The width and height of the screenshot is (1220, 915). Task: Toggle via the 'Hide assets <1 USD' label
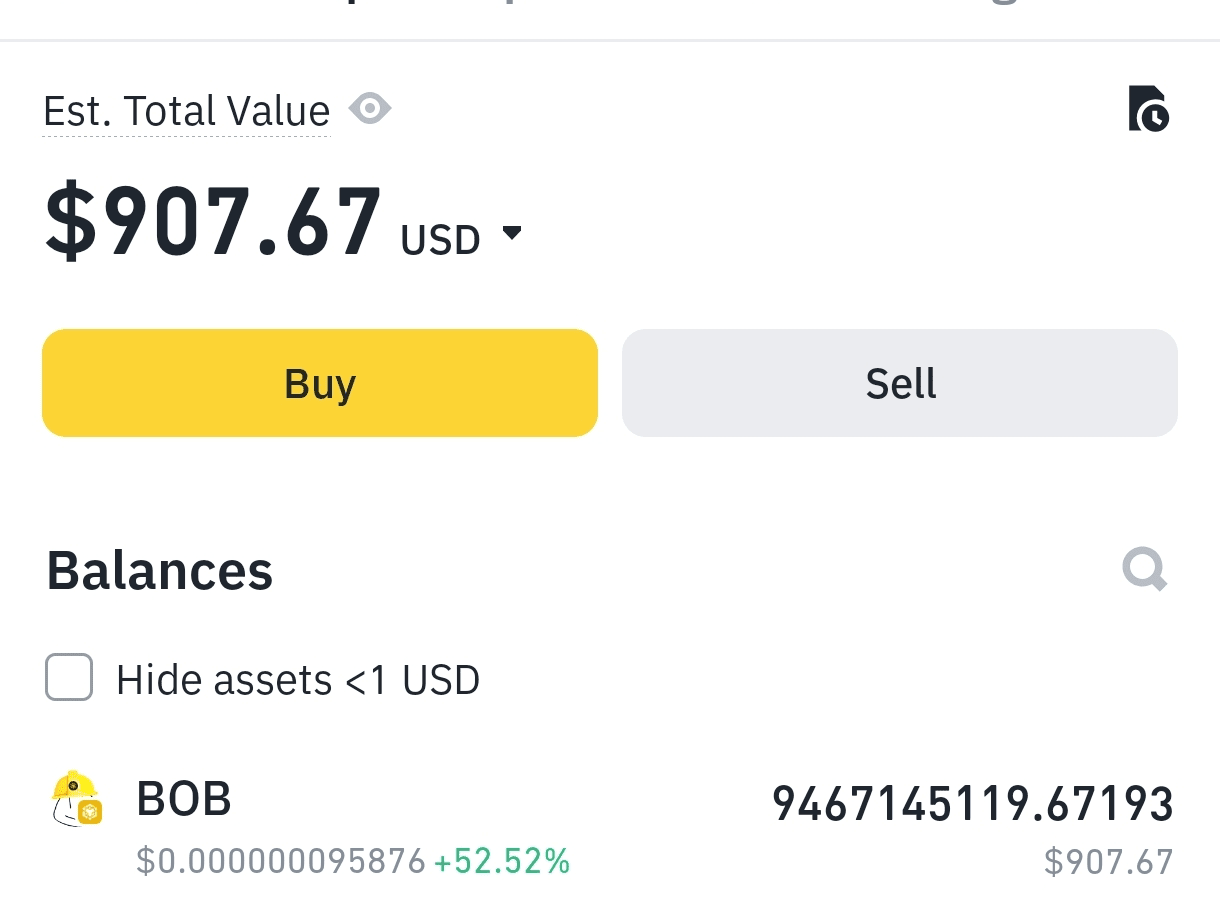click(298, 680)
